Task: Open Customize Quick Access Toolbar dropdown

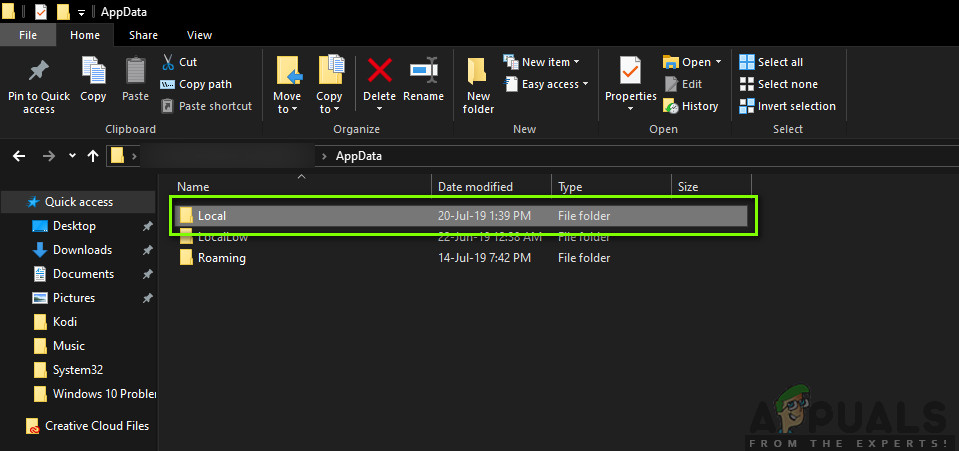Action: [81, 12]
